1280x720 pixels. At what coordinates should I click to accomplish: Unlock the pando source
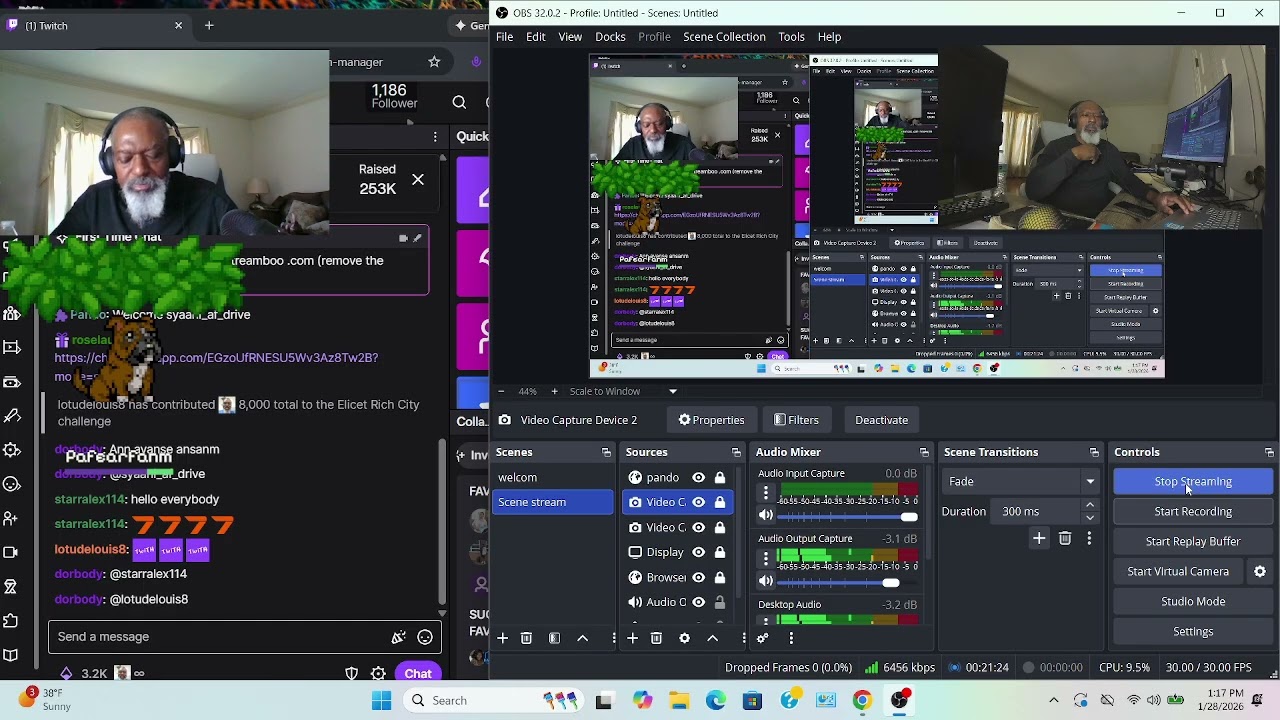(719, 478)
